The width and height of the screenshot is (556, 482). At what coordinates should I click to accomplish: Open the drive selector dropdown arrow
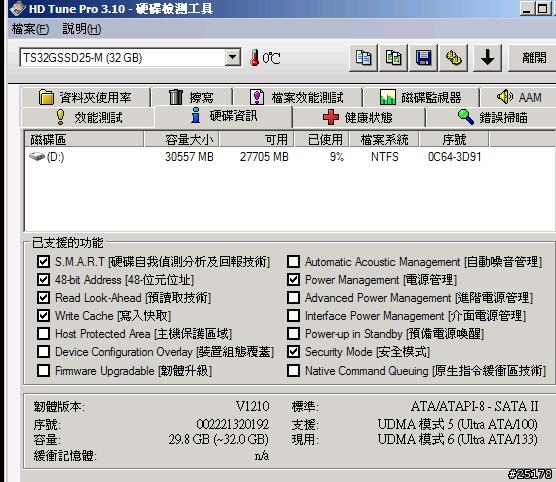[233, 57]
